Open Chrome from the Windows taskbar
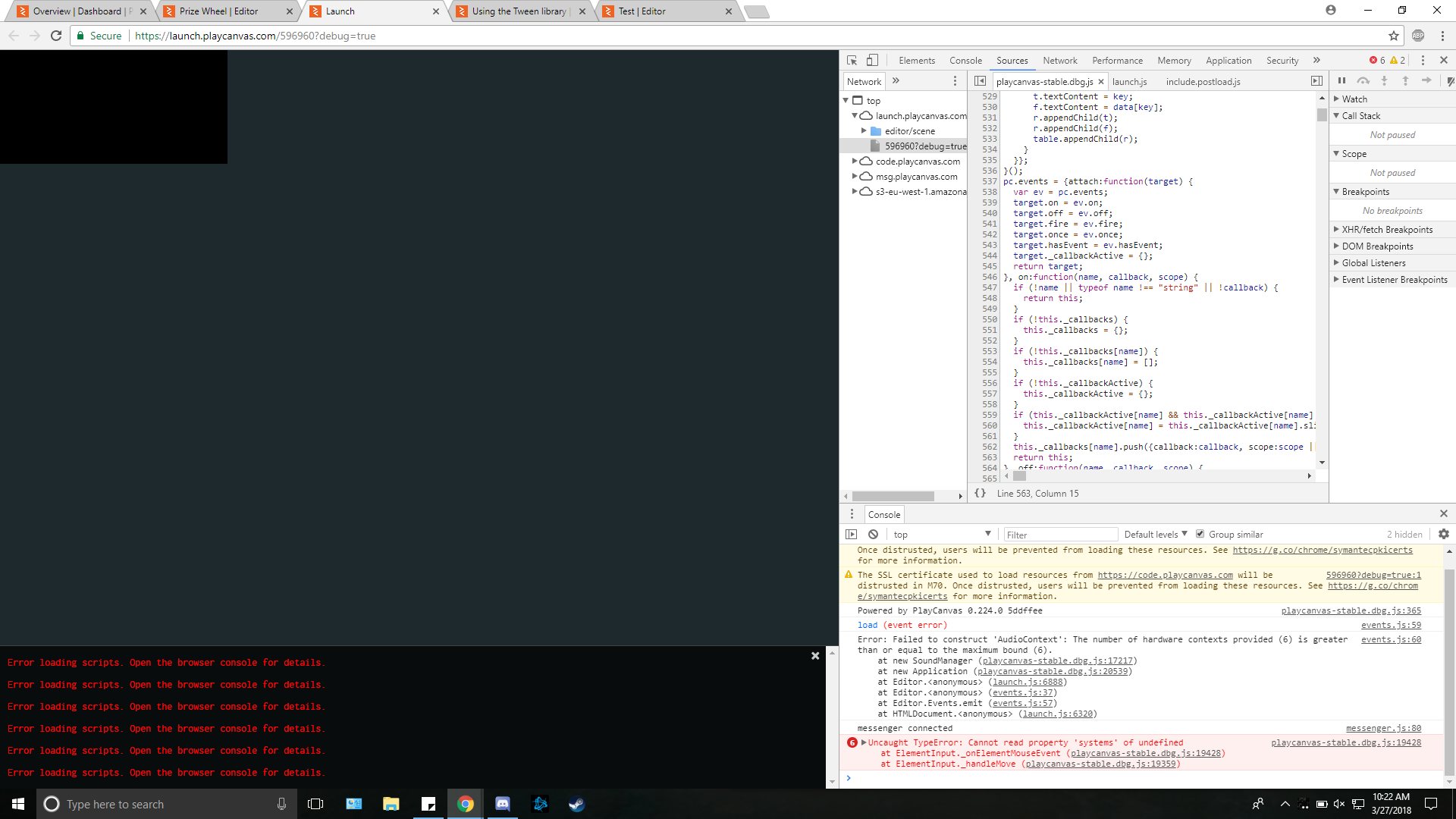The image size is (1456, 819). click(x=466, y=804)
